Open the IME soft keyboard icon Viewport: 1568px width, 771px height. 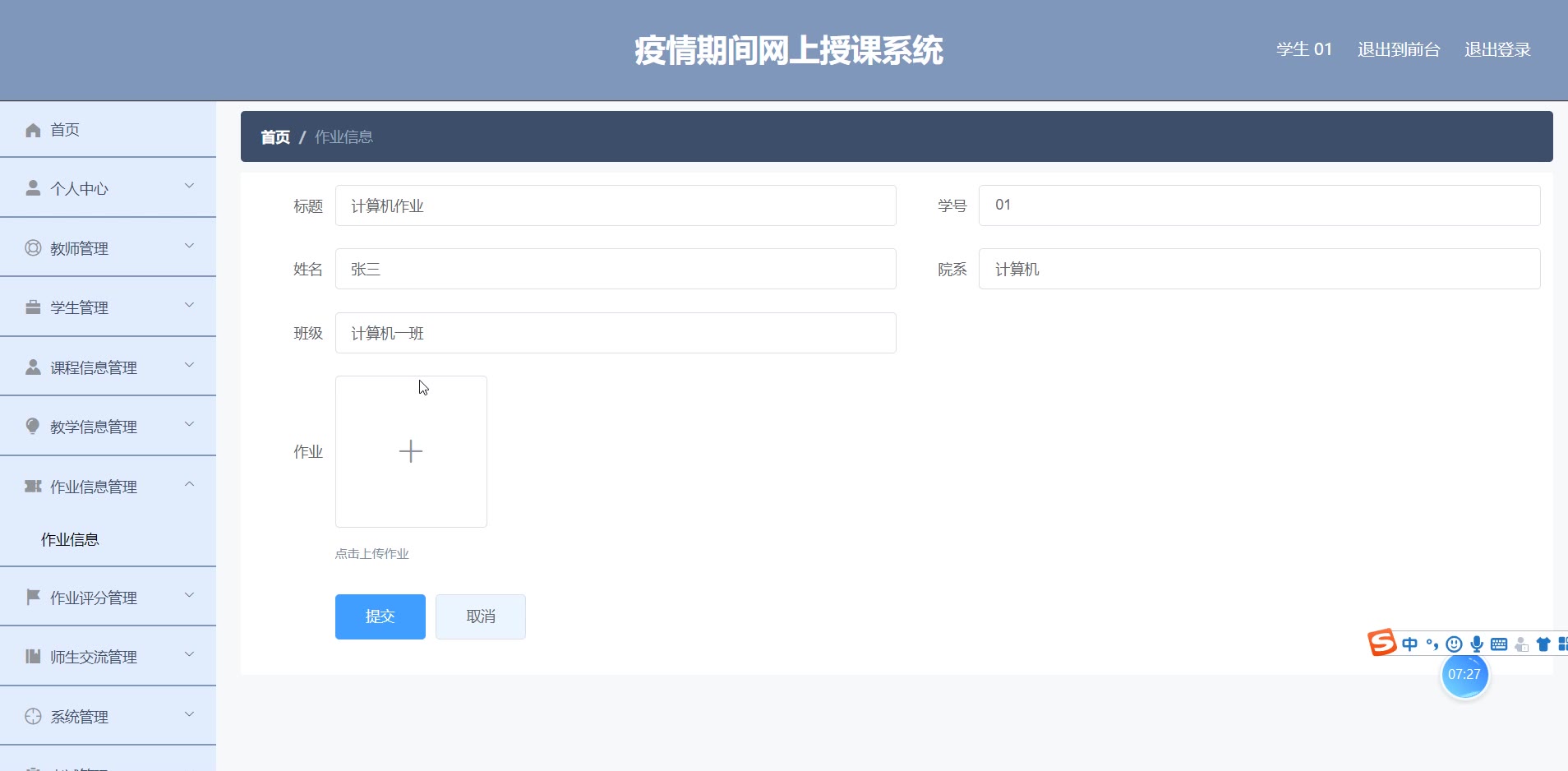coord(1499,644)
